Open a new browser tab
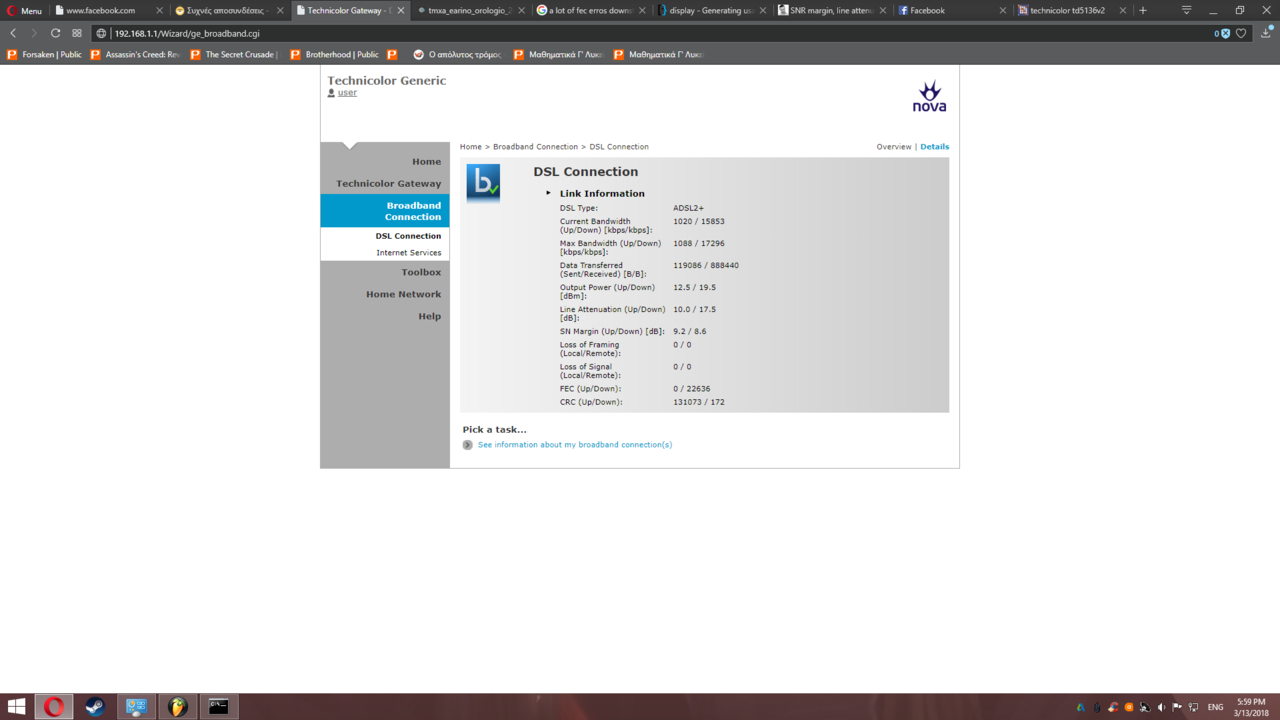The image size is (1280, 720). point(1143,11)
